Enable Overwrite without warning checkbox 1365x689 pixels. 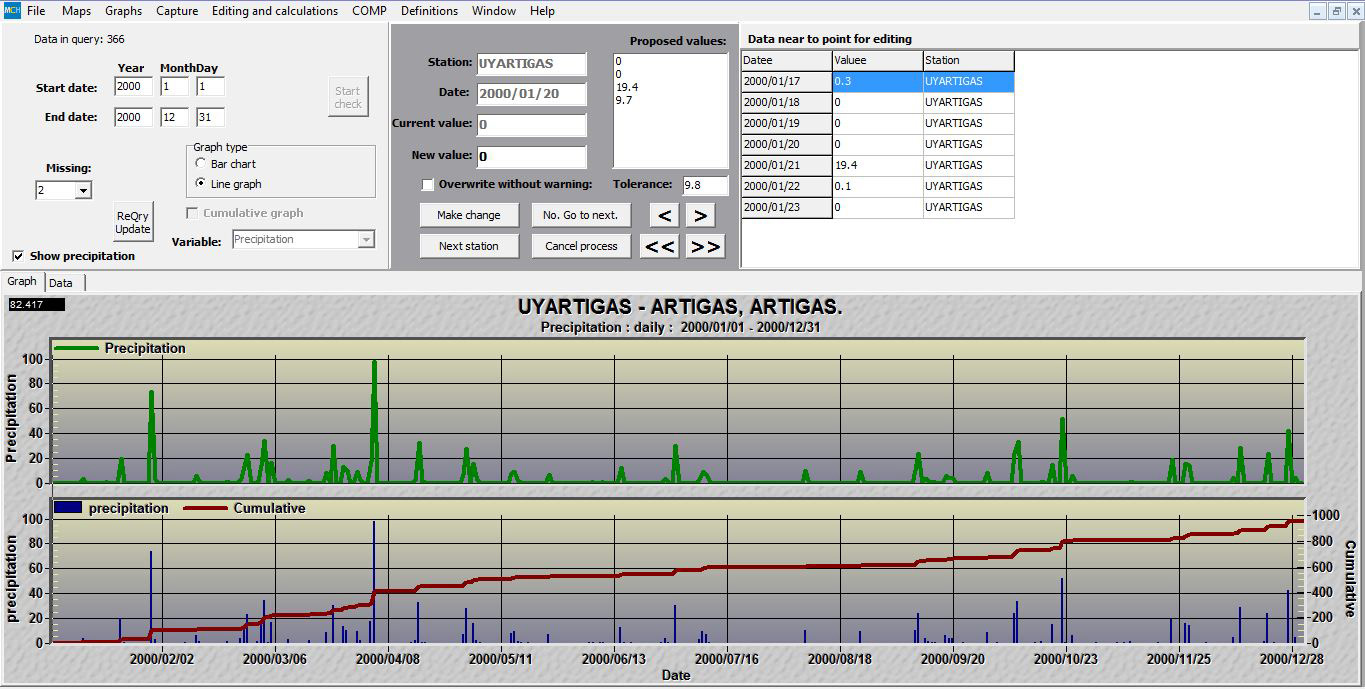tap(428, 185)
